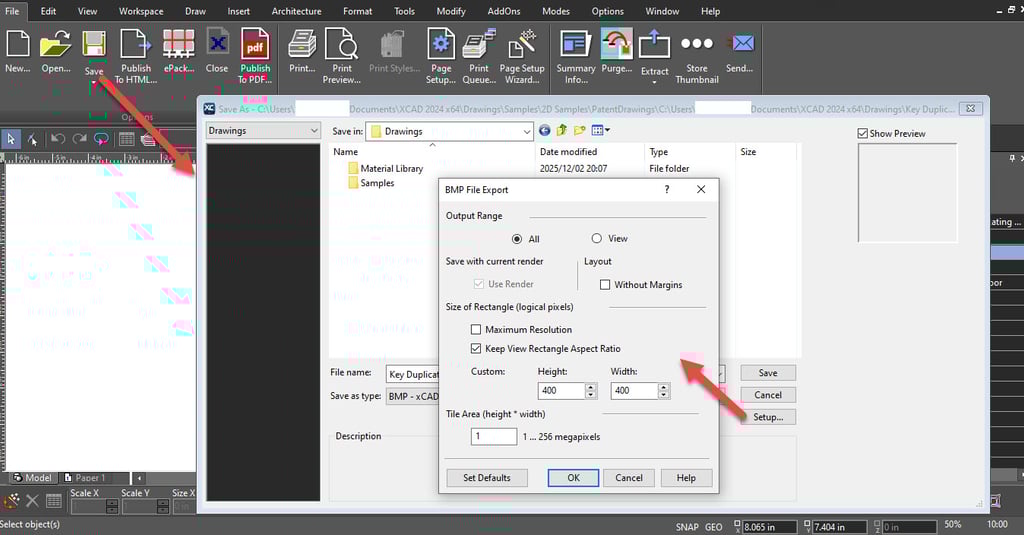Open the Modify menu
The width and height of the screenshot is (1024, 535).
click(451, 11)
